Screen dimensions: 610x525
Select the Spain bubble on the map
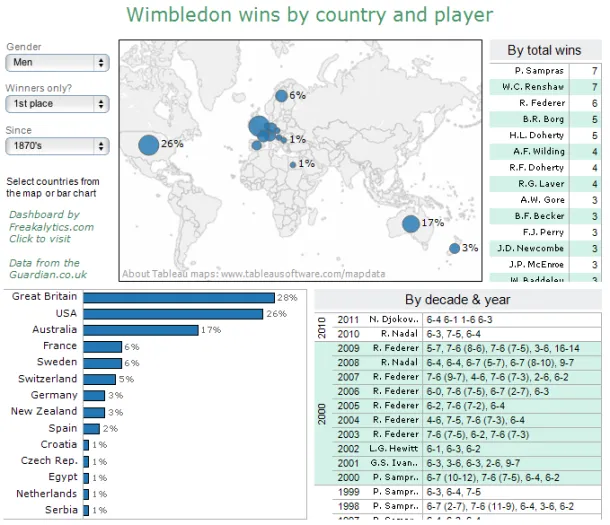tap(256, 145)
